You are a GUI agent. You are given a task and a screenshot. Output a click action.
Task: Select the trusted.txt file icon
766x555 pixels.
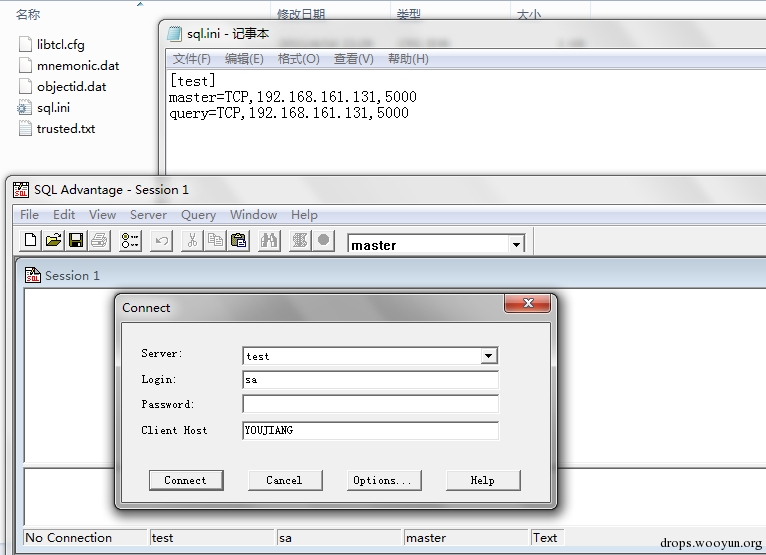pos(25,128)
